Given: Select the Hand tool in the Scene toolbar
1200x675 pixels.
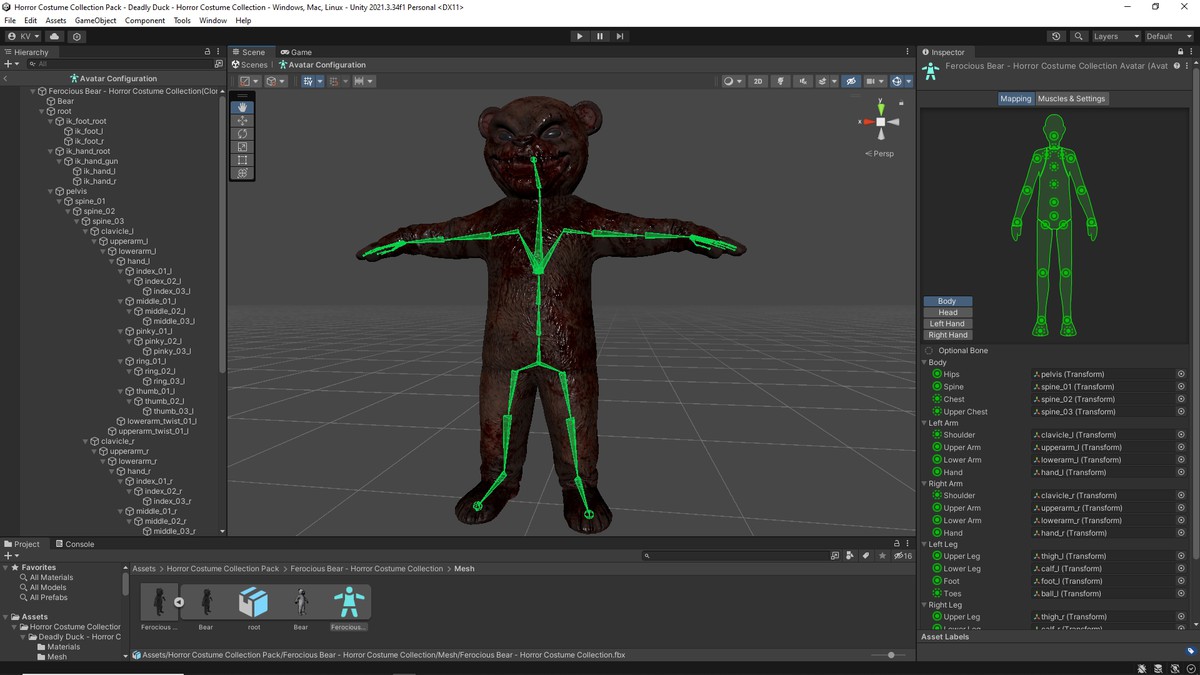Looking at the screenshot, I should coord(241,108).
